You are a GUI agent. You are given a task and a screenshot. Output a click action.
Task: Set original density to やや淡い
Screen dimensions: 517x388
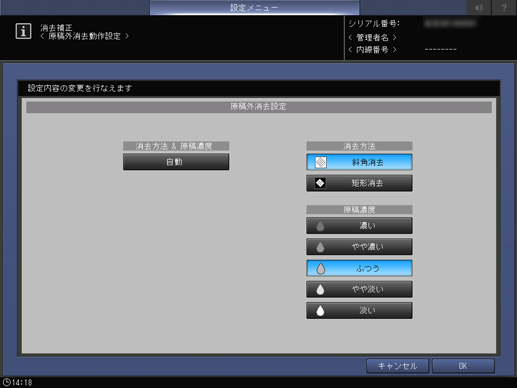pos(359,289)
